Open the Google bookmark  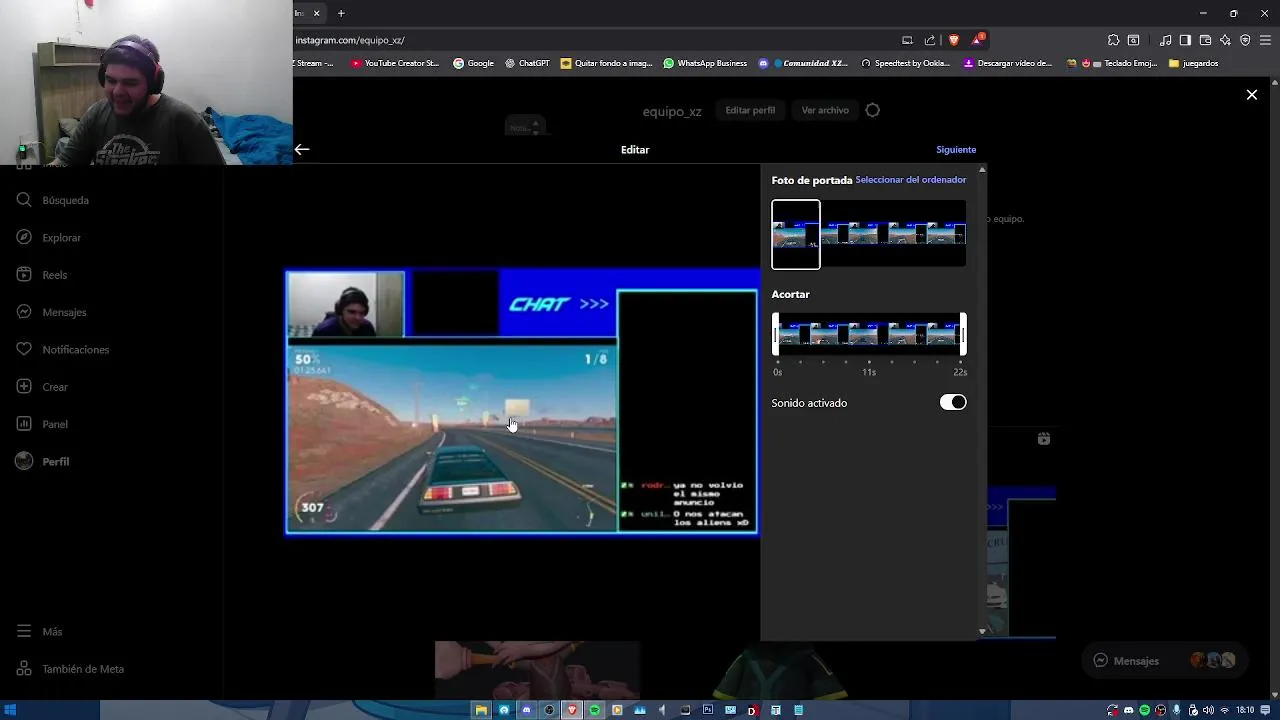pyautogui.click(x=473, y=63)
